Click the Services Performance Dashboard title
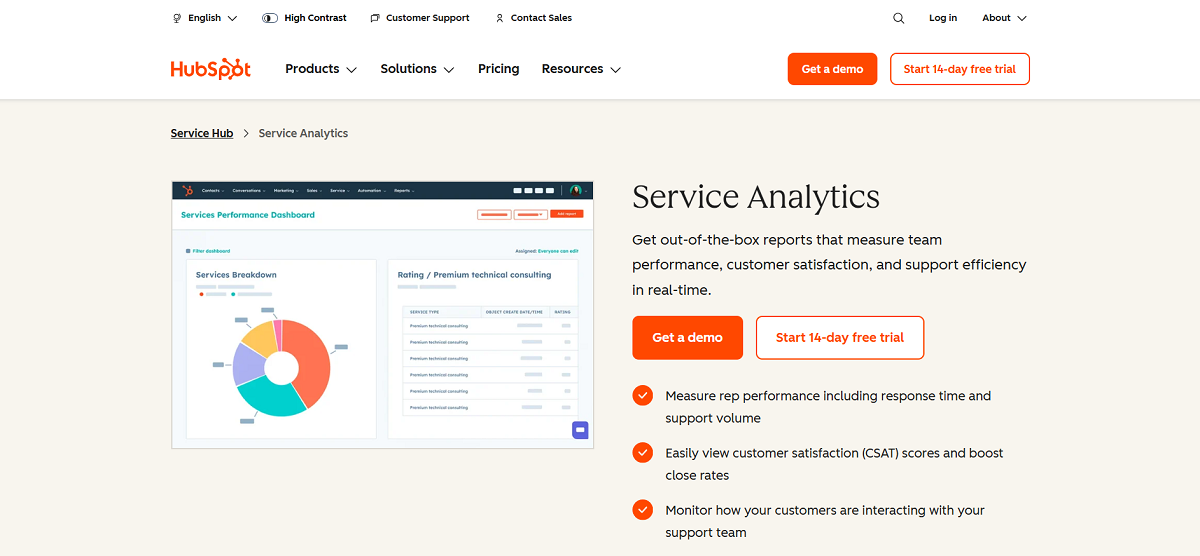 [248, 215]
